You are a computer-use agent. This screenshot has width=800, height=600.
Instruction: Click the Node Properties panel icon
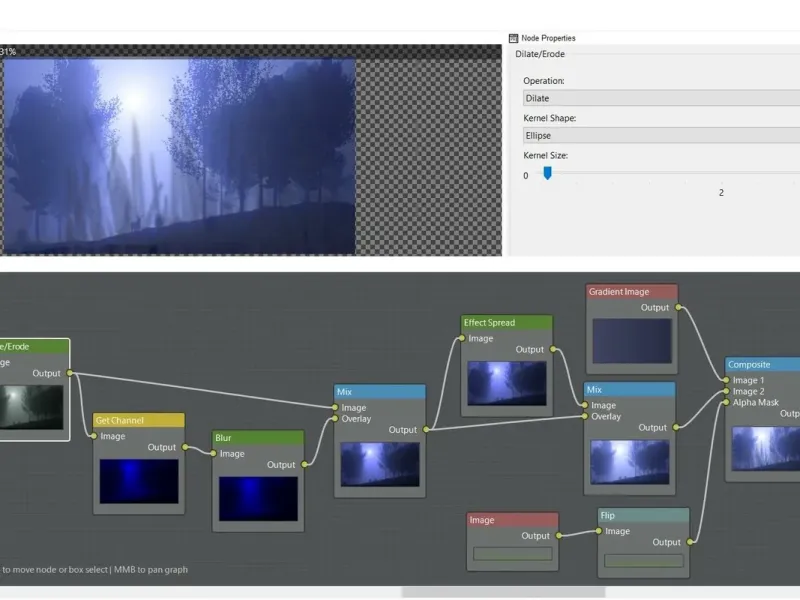[514, 38]
